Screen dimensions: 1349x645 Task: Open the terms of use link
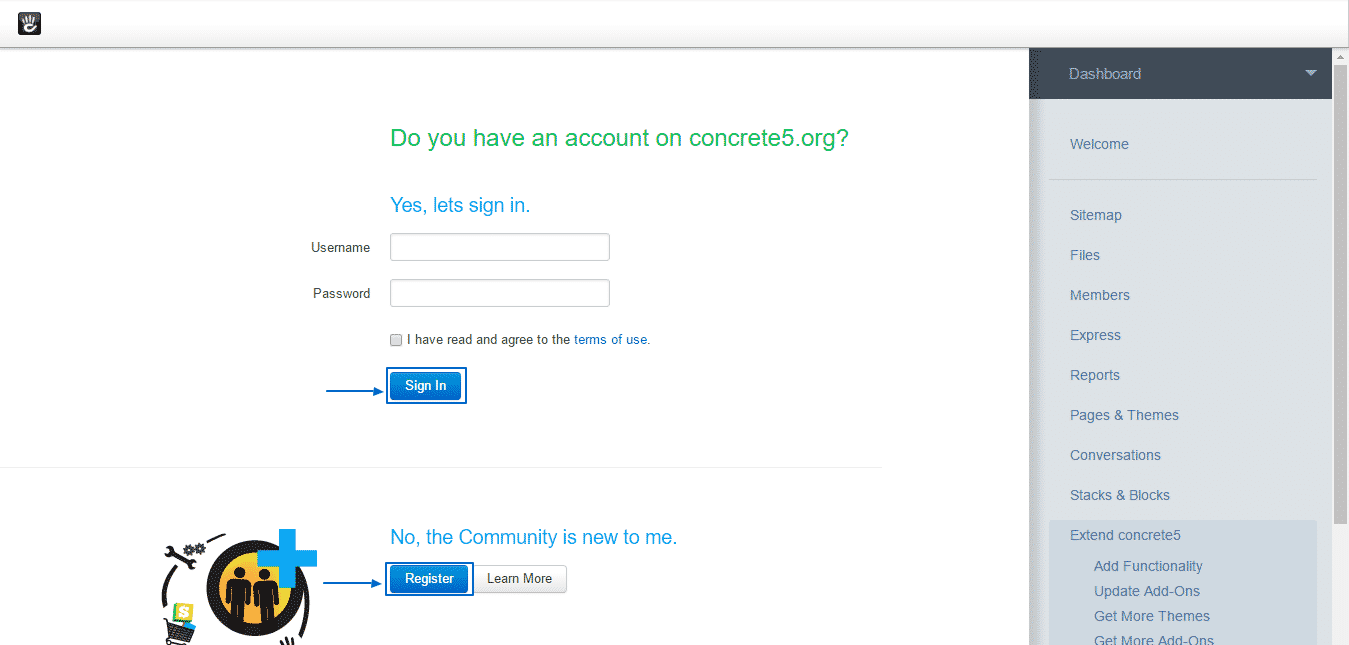tap(610, 340)
